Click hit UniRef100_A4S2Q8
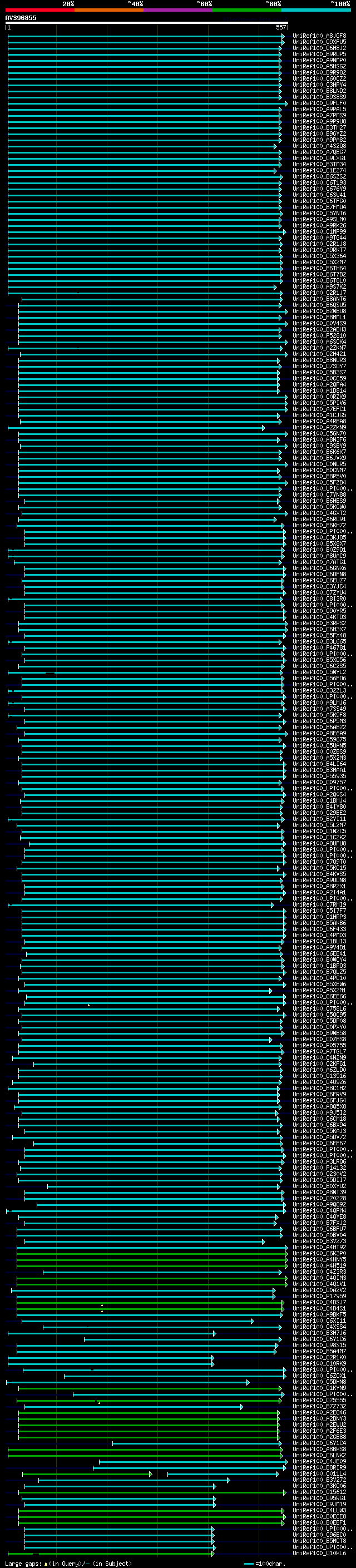 coord(319,146)
